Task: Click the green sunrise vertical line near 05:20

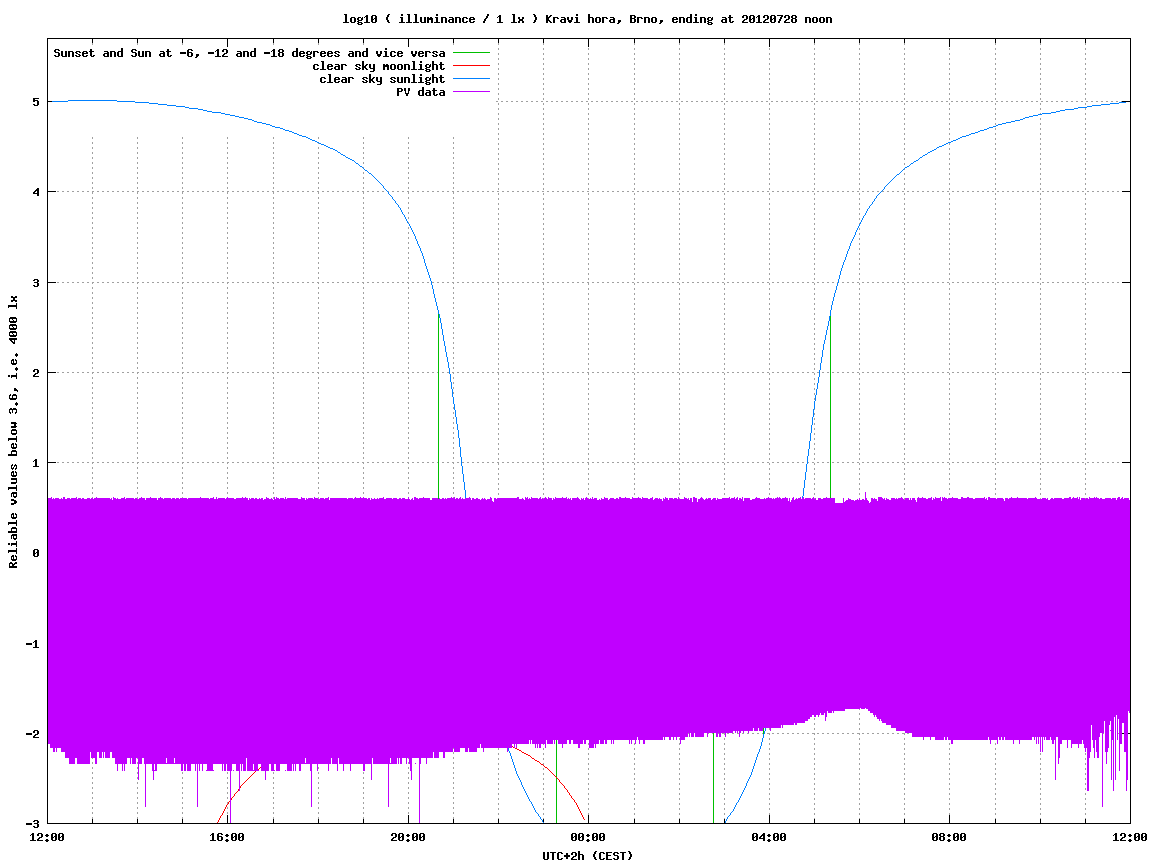Action: coord(830,406)
